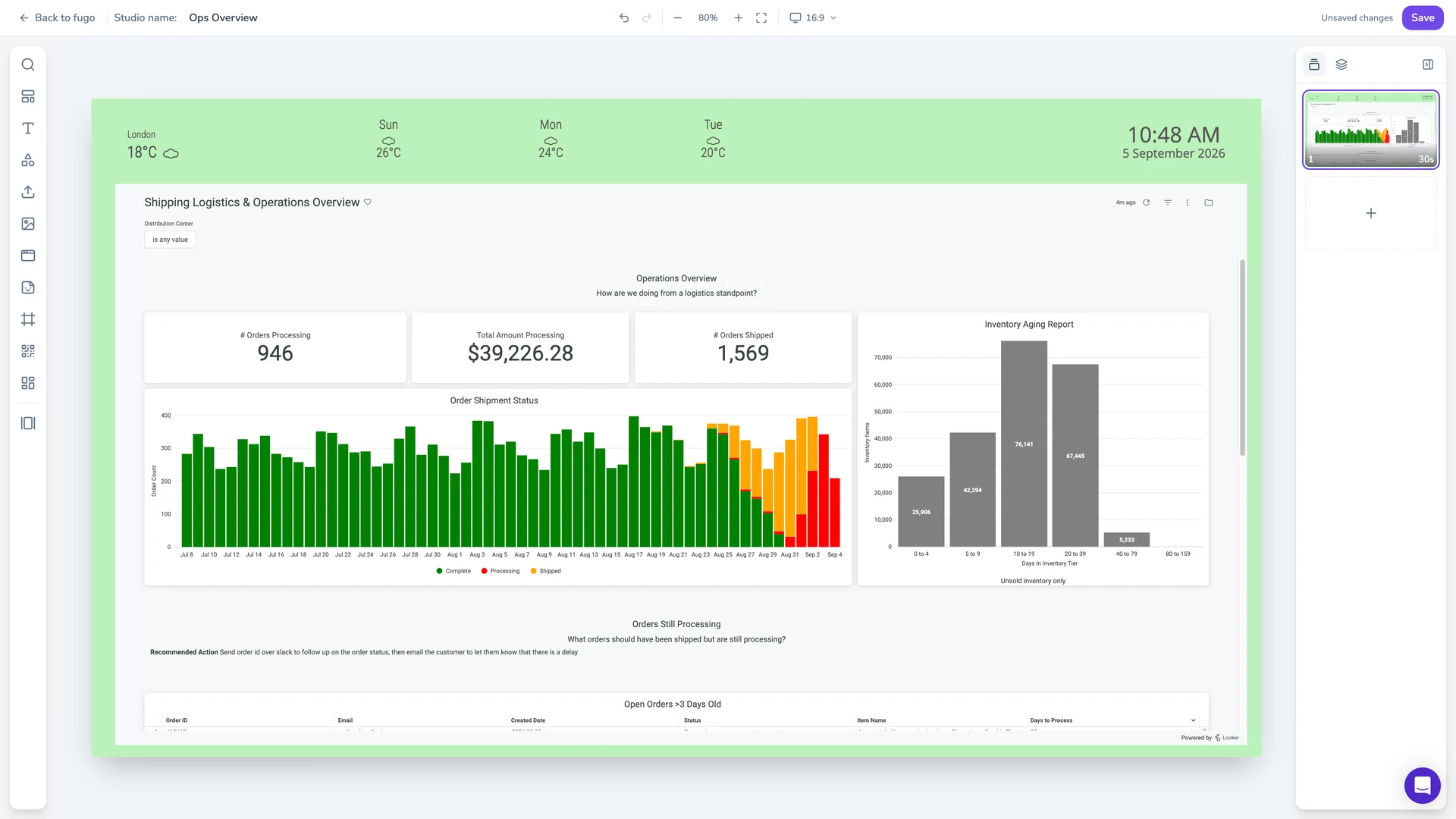Image resolution: width=1456 pixels, height=819 pixels.
Task: Go back to fugo
Action: click(x=57, y=17)
